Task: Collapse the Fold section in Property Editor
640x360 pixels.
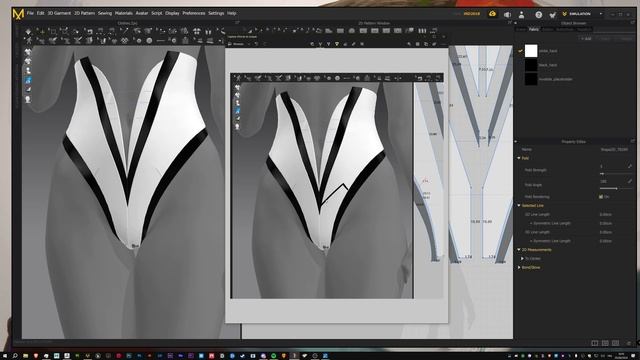Action: (x=519, y=158)
